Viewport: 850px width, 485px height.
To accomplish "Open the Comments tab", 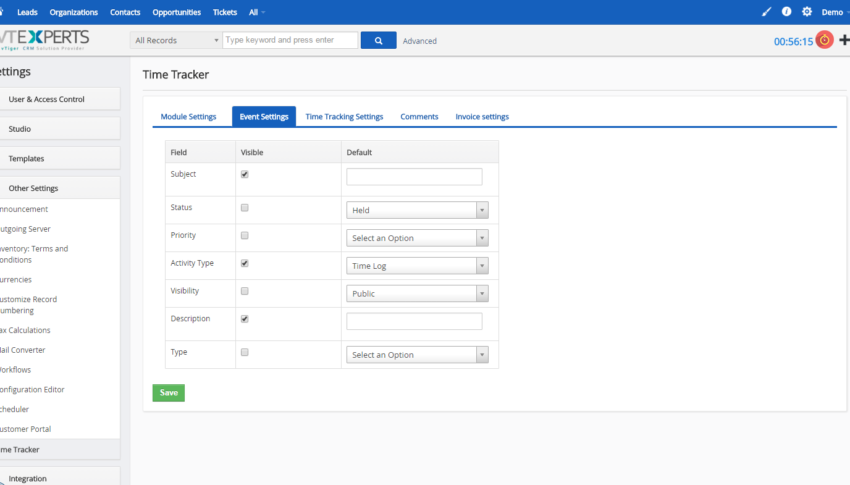I will tap(419, 117).
